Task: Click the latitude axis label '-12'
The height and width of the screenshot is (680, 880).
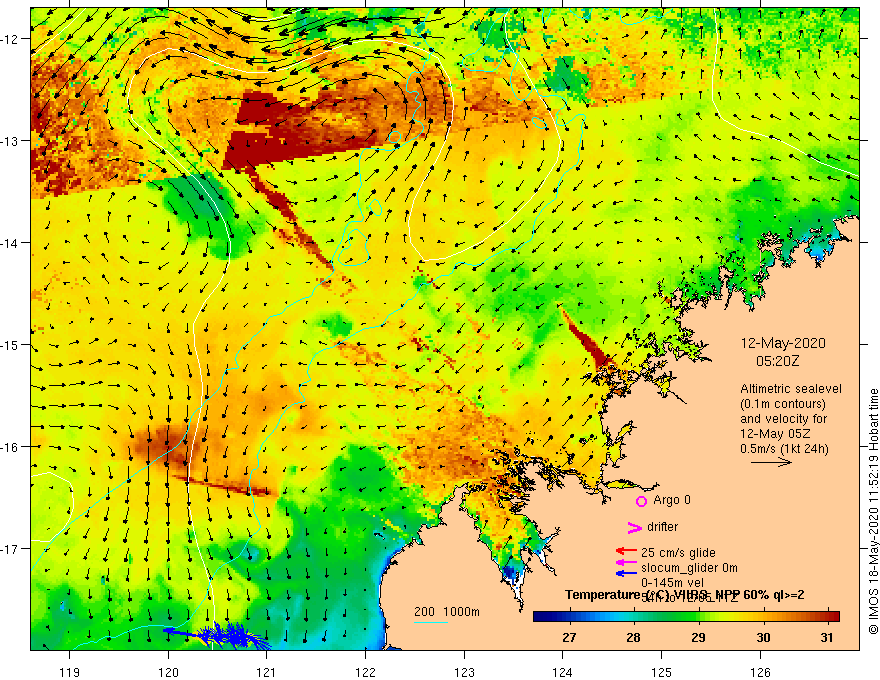Action: [11, 39]
